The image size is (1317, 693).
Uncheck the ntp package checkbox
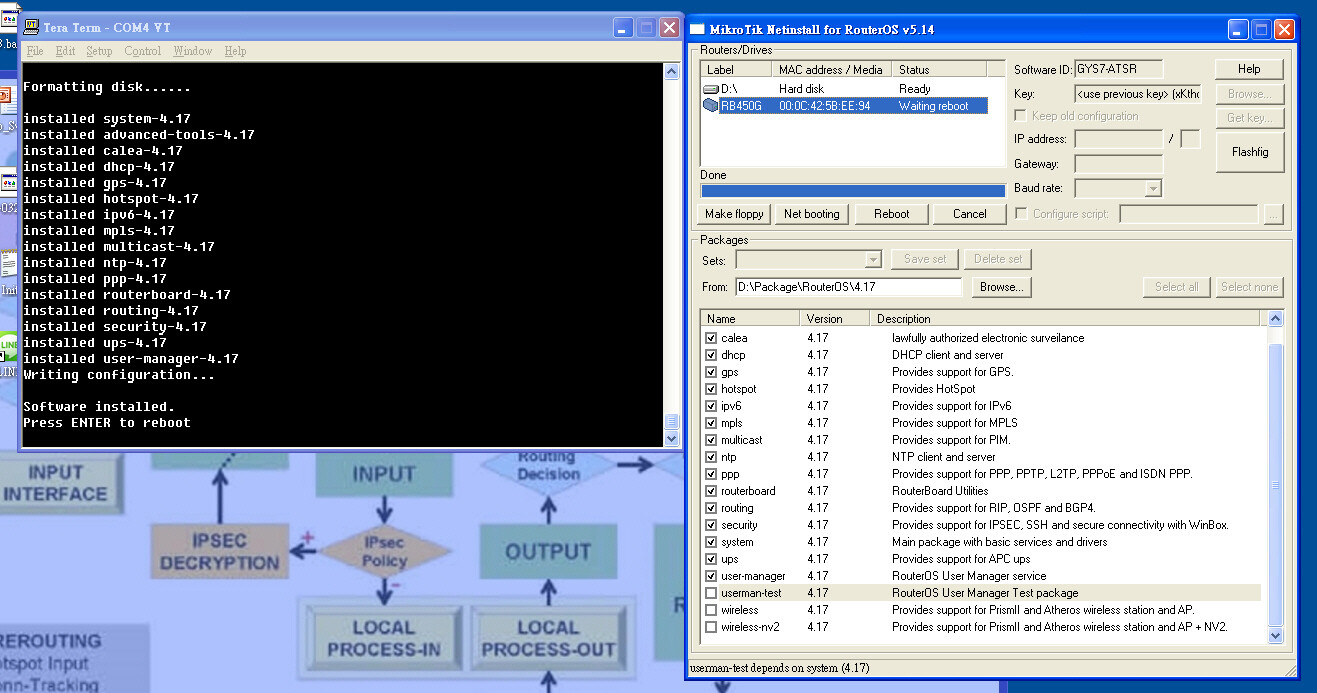pos(711,457)
